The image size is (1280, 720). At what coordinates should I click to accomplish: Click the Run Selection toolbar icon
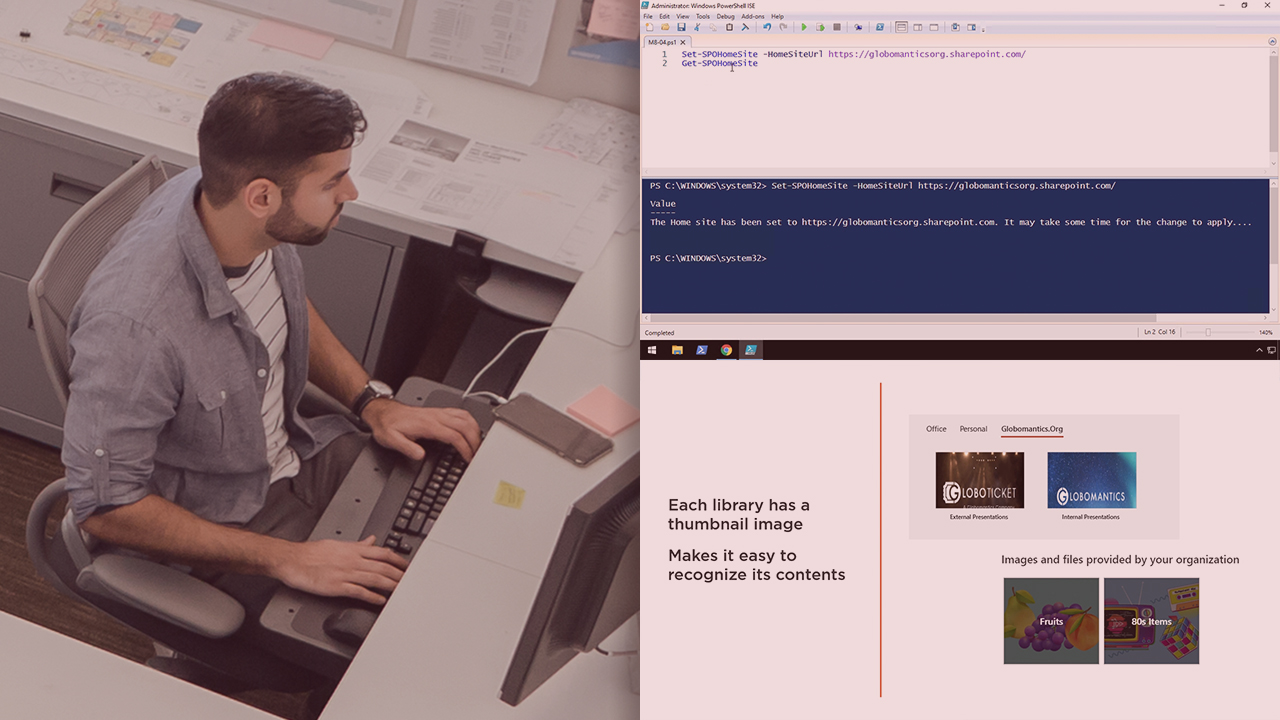(820, 28)
